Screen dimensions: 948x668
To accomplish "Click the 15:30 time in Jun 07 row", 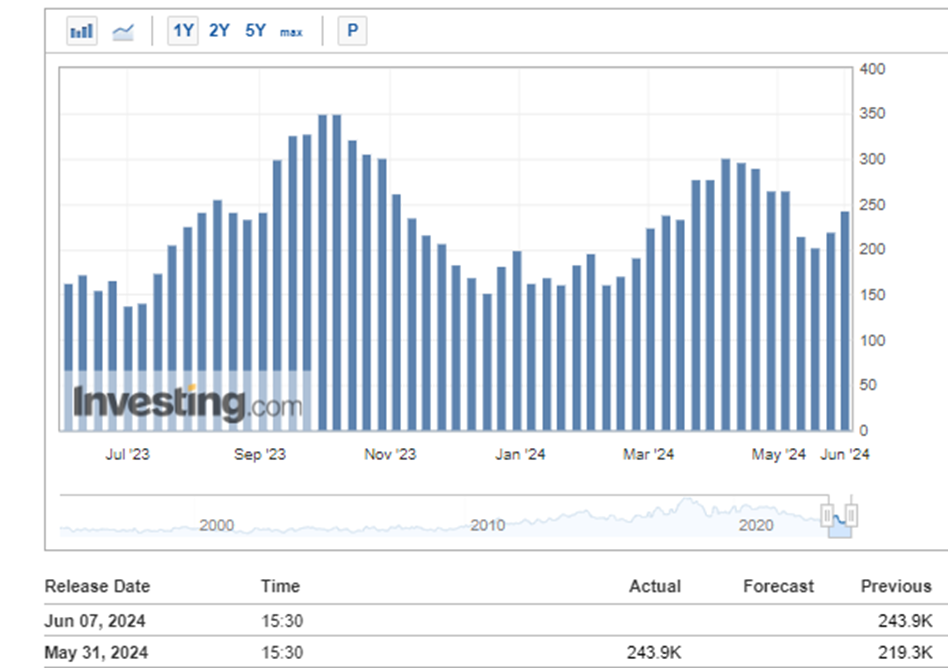I will point(282,621).
